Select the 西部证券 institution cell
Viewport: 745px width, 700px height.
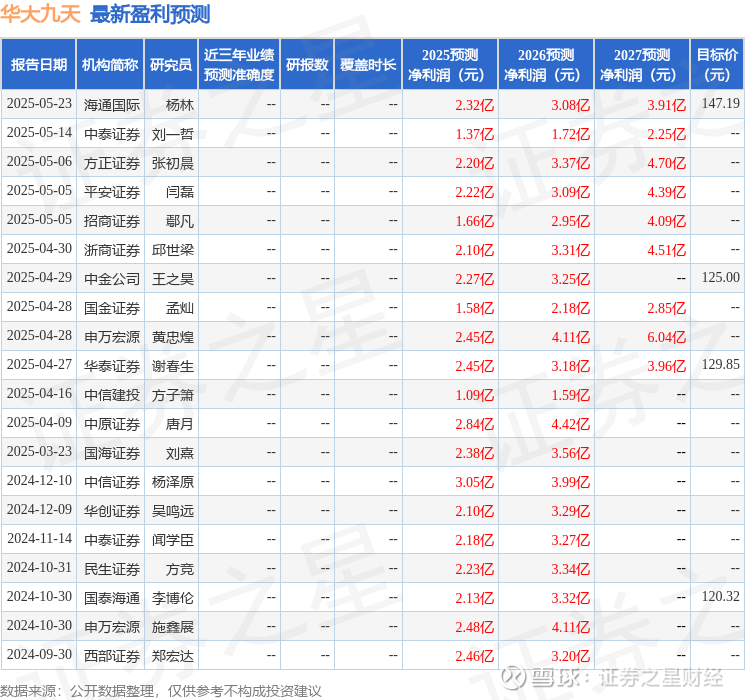coord(112,656)
